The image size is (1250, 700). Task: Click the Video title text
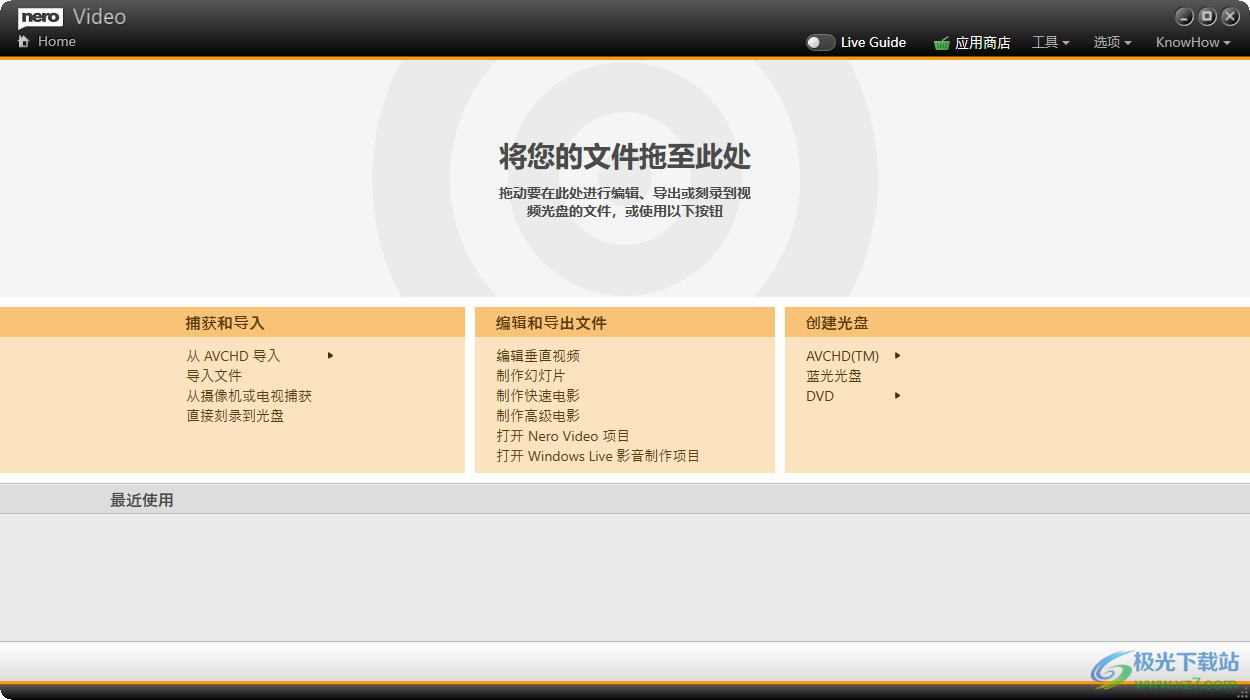tap(100, 17)
